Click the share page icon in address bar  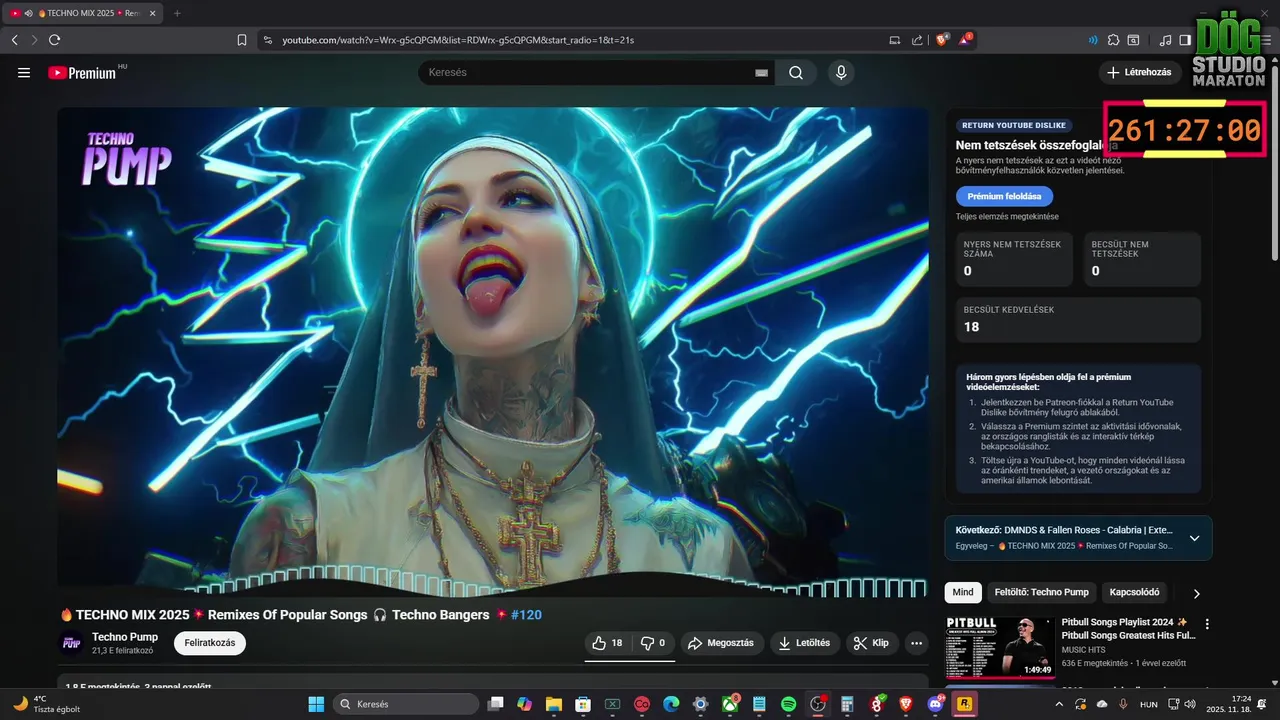917,40
